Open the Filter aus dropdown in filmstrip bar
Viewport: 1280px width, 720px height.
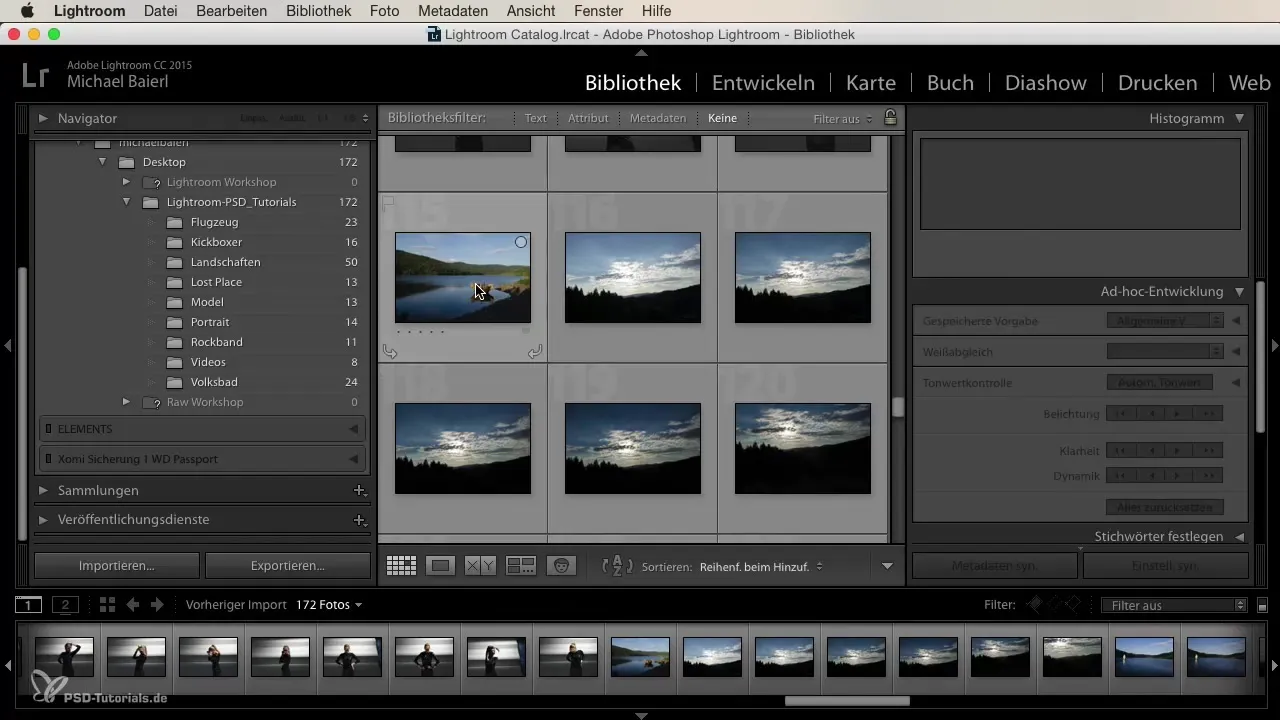(x=1172, y=605)
